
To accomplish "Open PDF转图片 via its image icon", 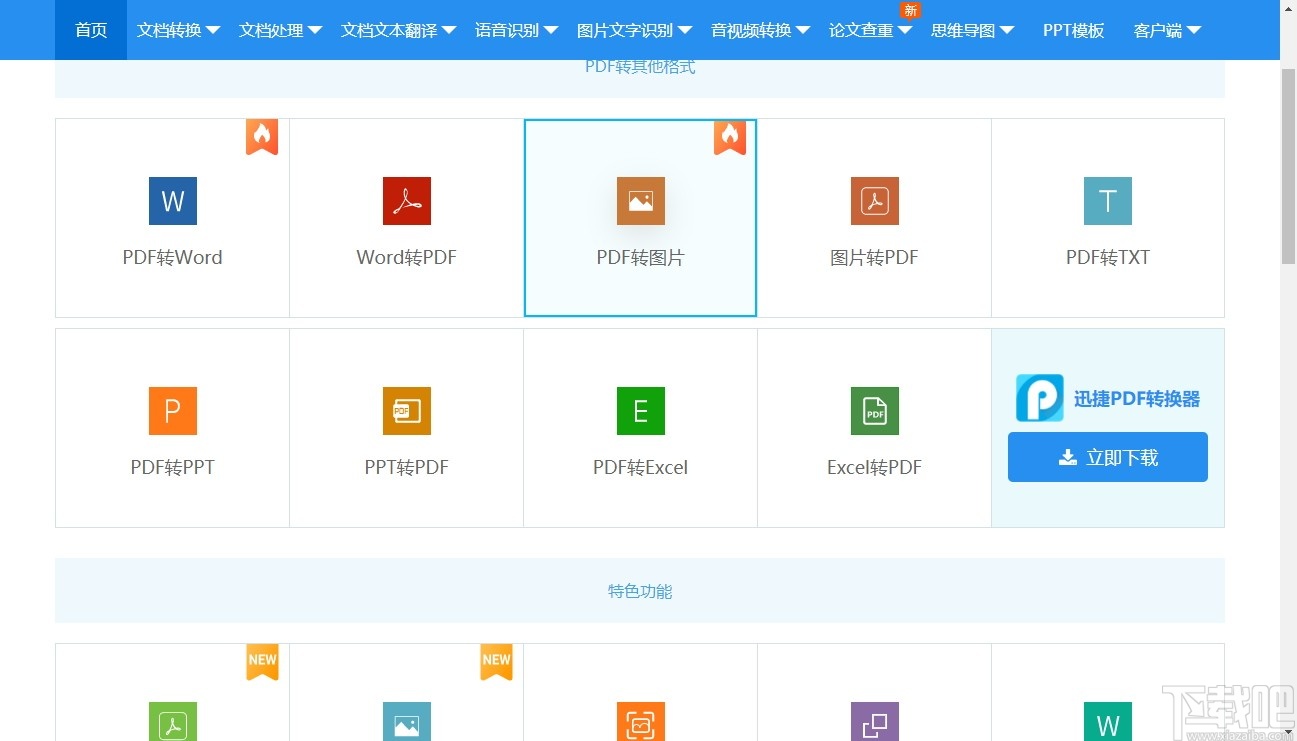I will pos(640,201).
